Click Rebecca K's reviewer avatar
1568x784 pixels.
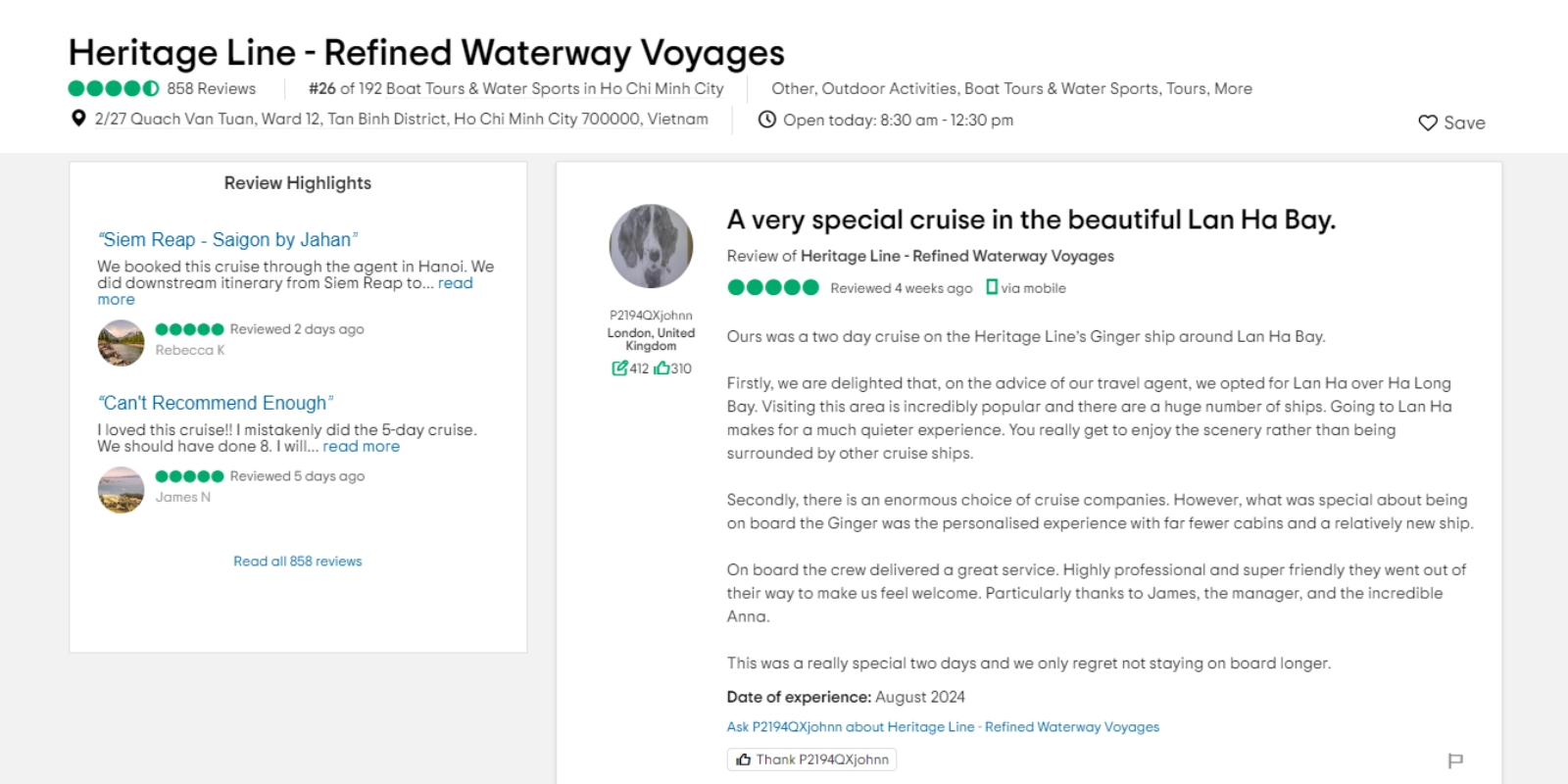pos(122,343)
